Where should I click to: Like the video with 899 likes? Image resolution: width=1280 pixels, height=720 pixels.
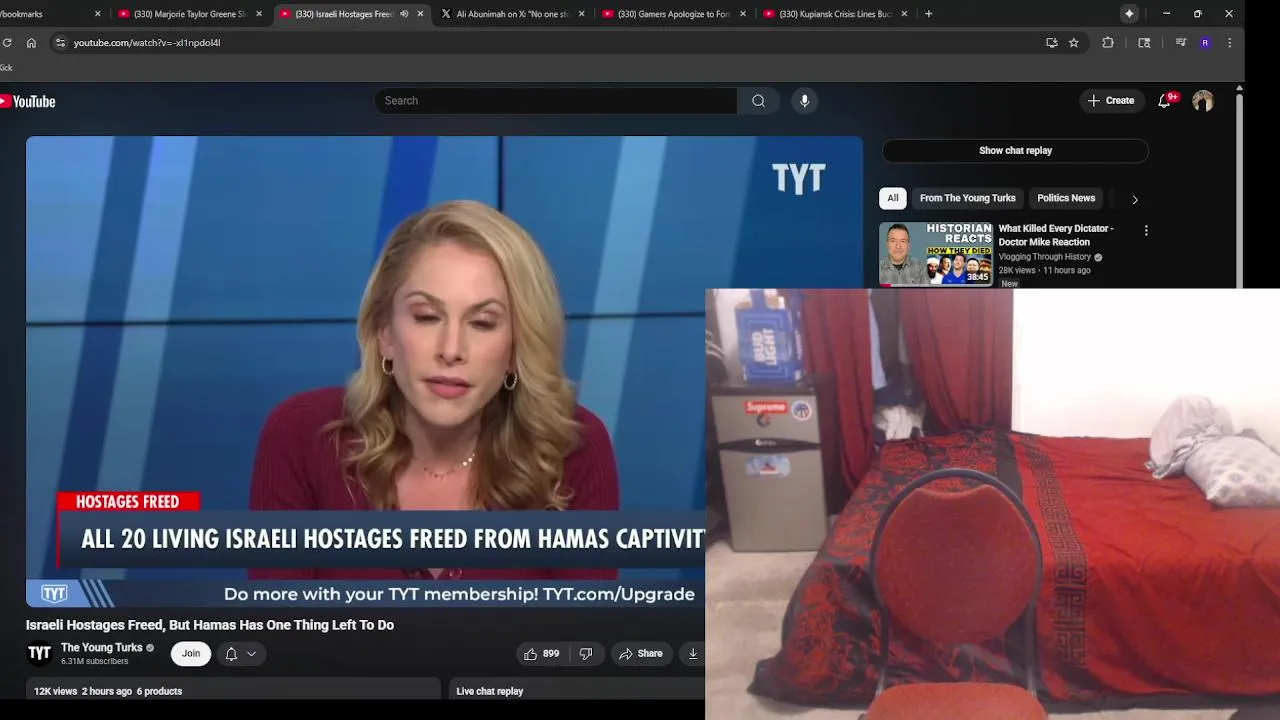tap(541, 654)
